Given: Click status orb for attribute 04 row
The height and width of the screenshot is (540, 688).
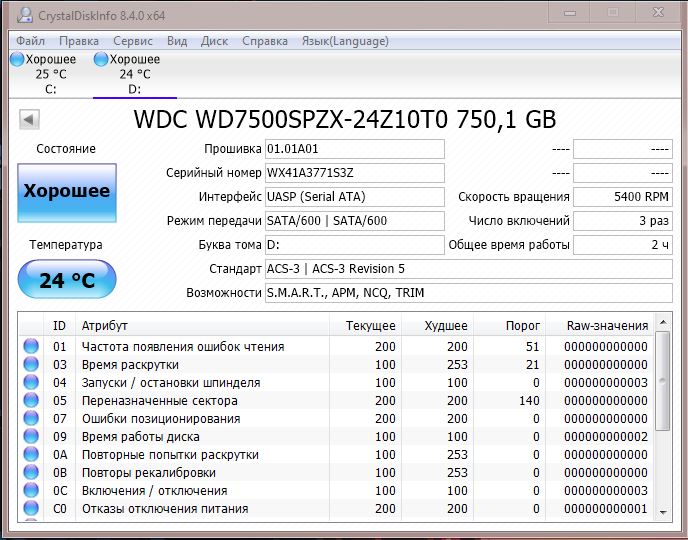Looking at the screenshot, I should click(31, 382).
